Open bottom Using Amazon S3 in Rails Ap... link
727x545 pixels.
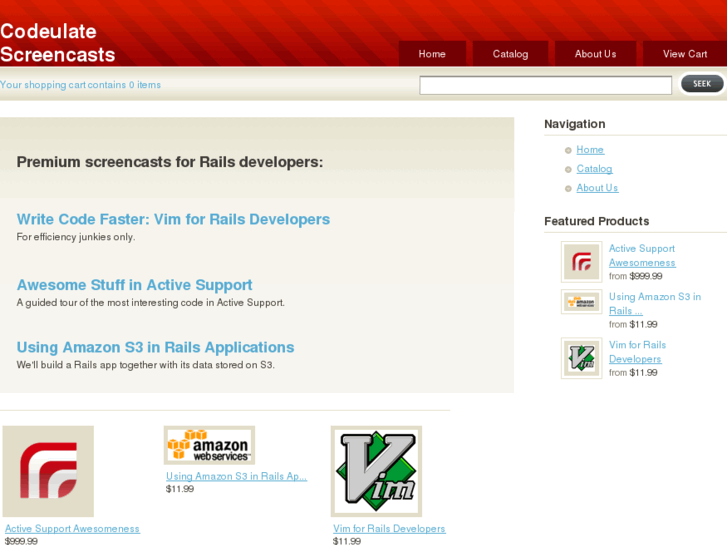click(236, 476)
